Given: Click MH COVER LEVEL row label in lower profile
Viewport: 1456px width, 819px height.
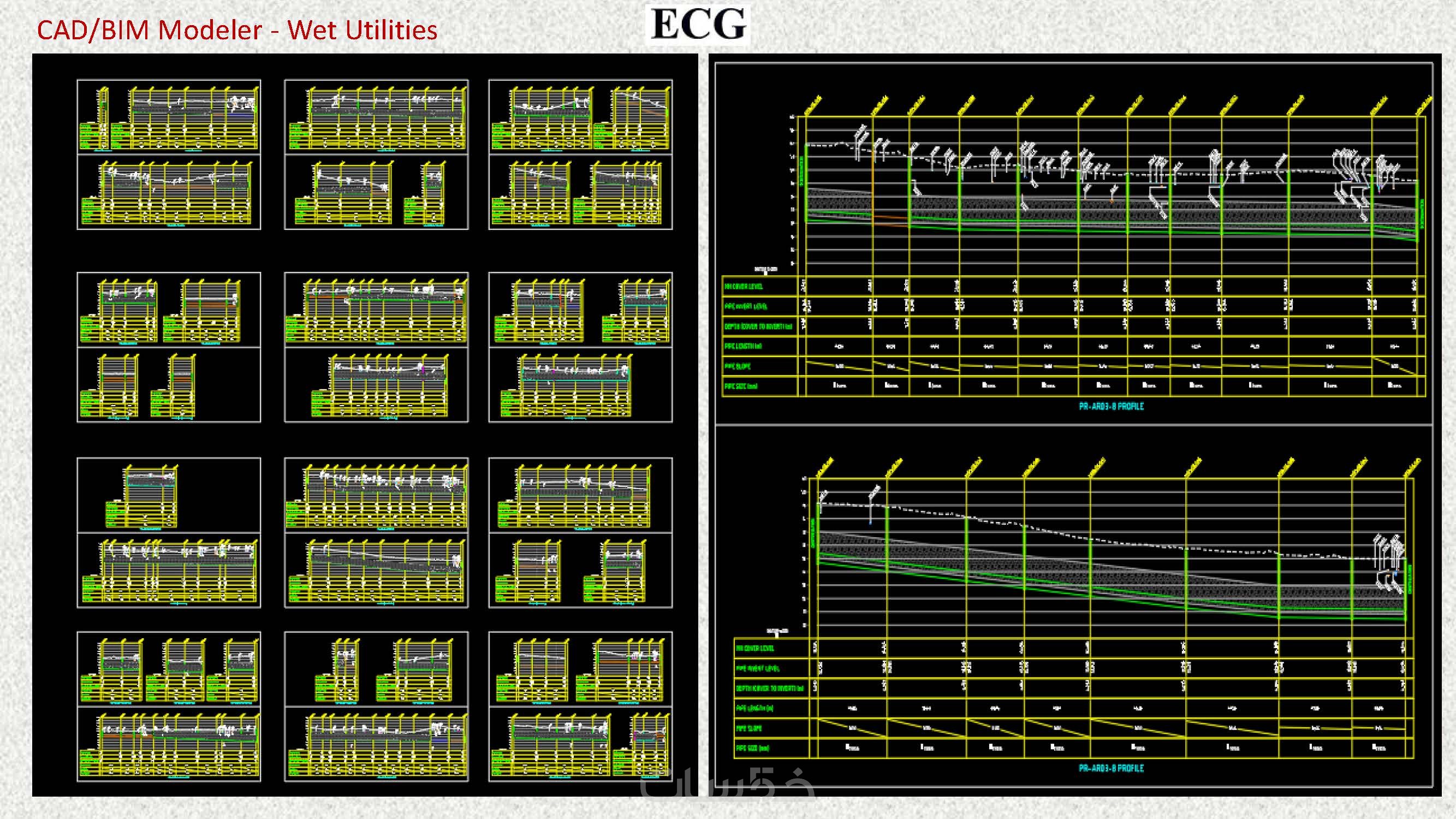Looking at the screenshot, I should pyautogui.click(x=754, y=648).
